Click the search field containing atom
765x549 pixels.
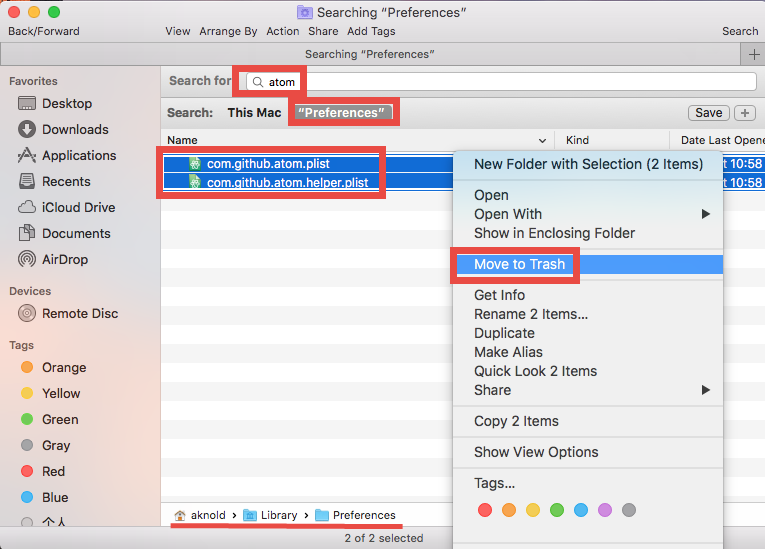501,81
